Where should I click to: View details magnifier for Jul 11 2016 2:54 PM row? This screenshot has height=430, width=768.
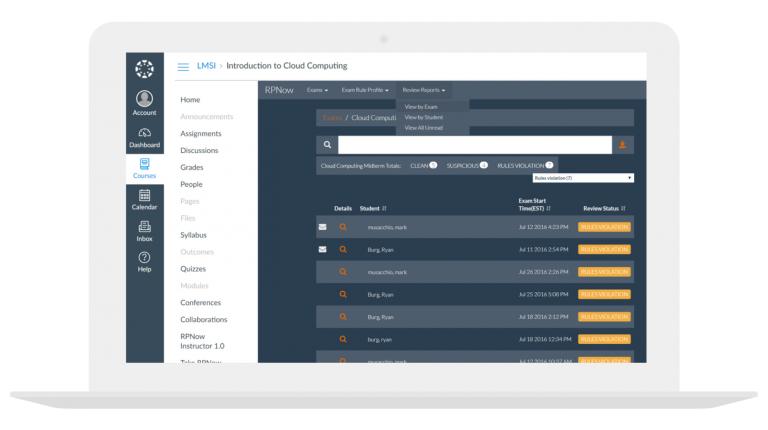pyautogui.click(x=343, y=250)
